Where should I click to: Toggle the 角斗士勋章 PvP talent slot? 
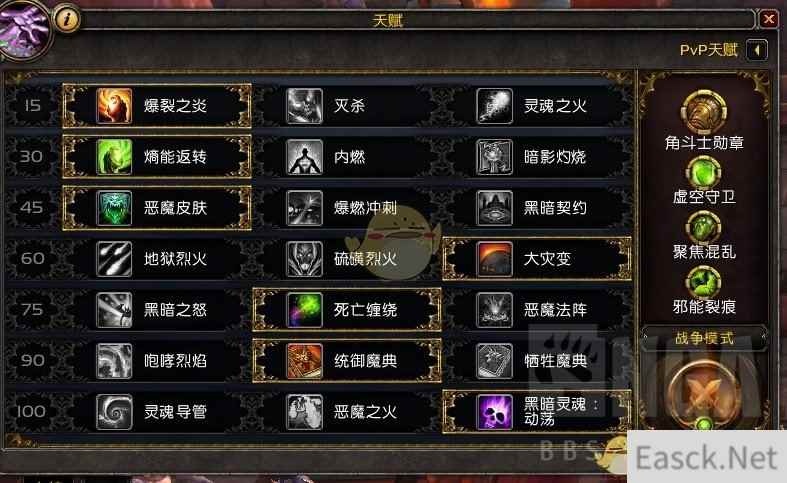[x=703, y=111]
